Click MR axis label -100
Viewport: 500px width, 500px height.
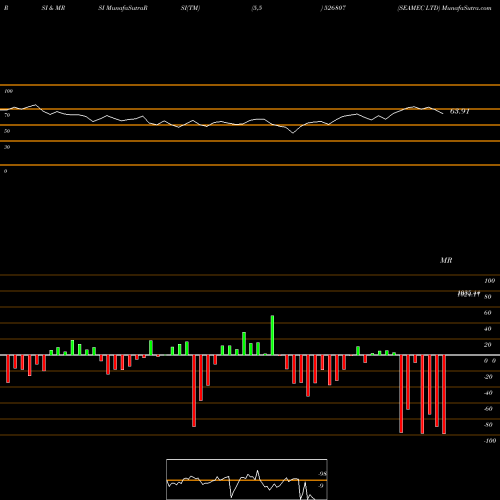490,441
